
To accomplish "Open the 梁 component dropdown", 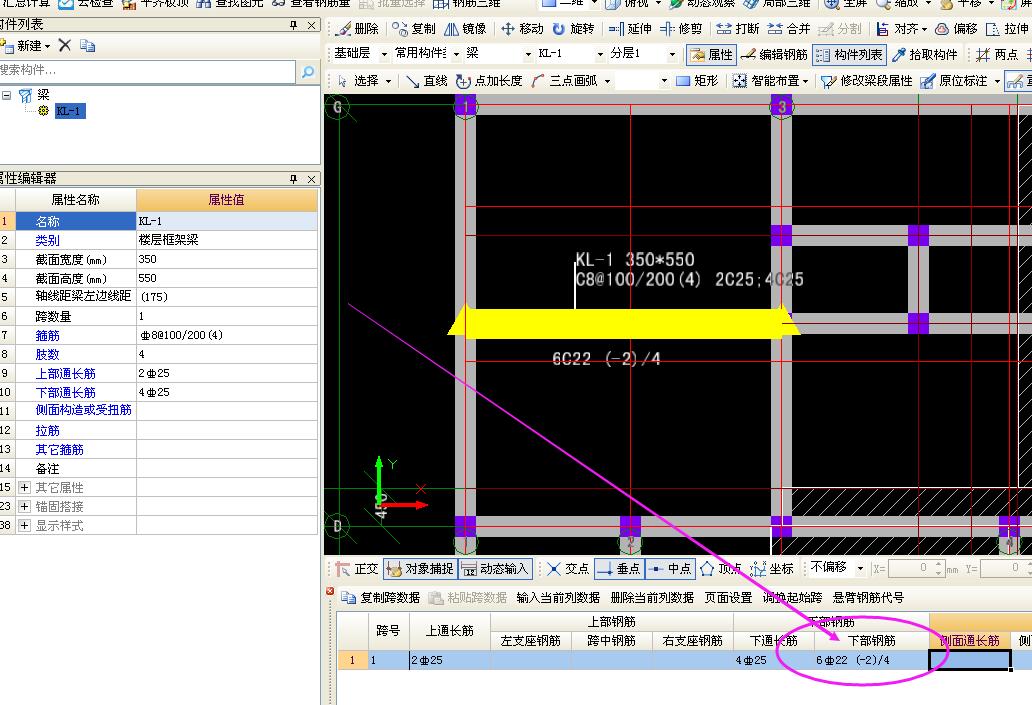I will click(x=528, y=55).
